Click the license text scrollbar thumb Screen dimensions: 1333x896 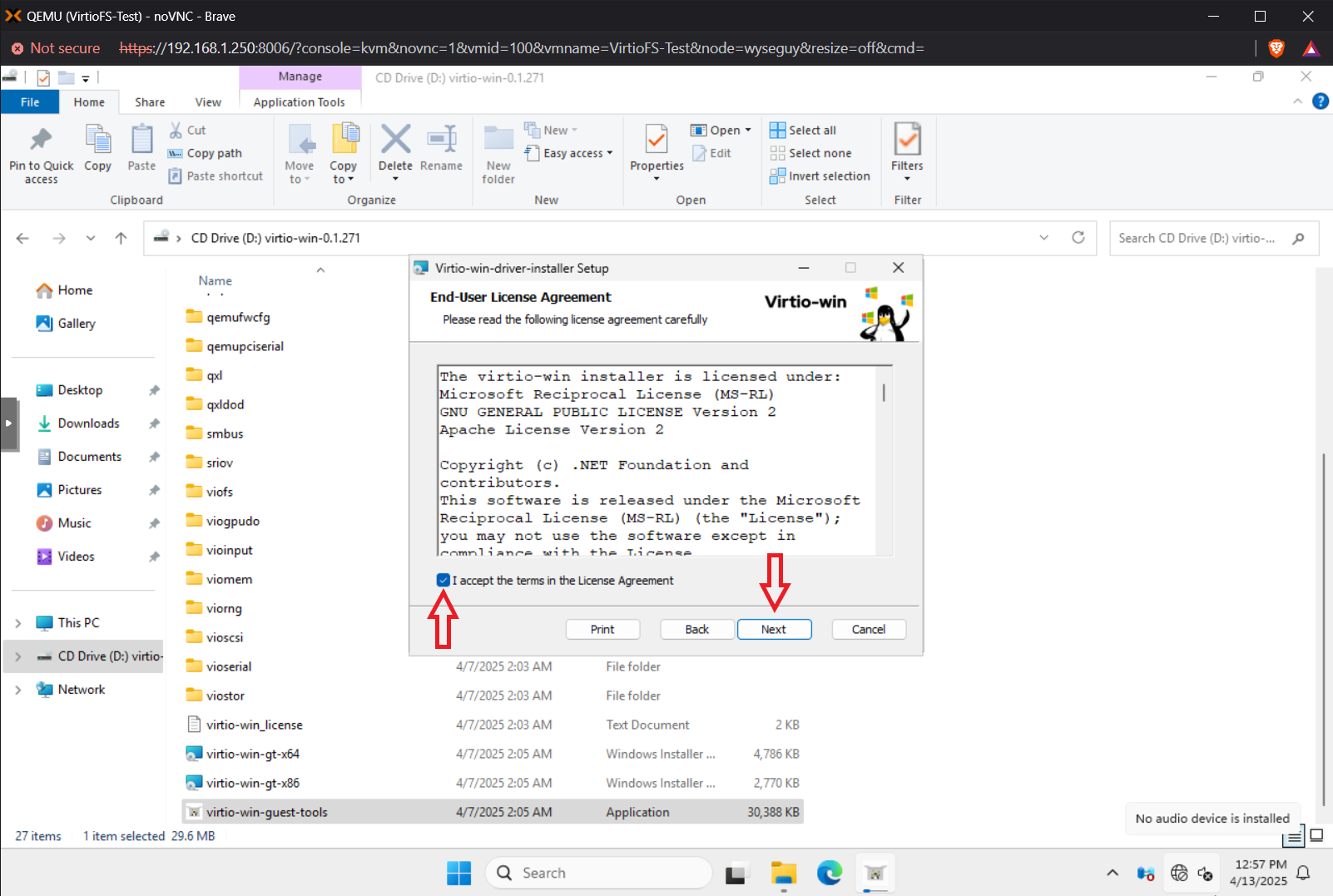(x=884, y=392)
